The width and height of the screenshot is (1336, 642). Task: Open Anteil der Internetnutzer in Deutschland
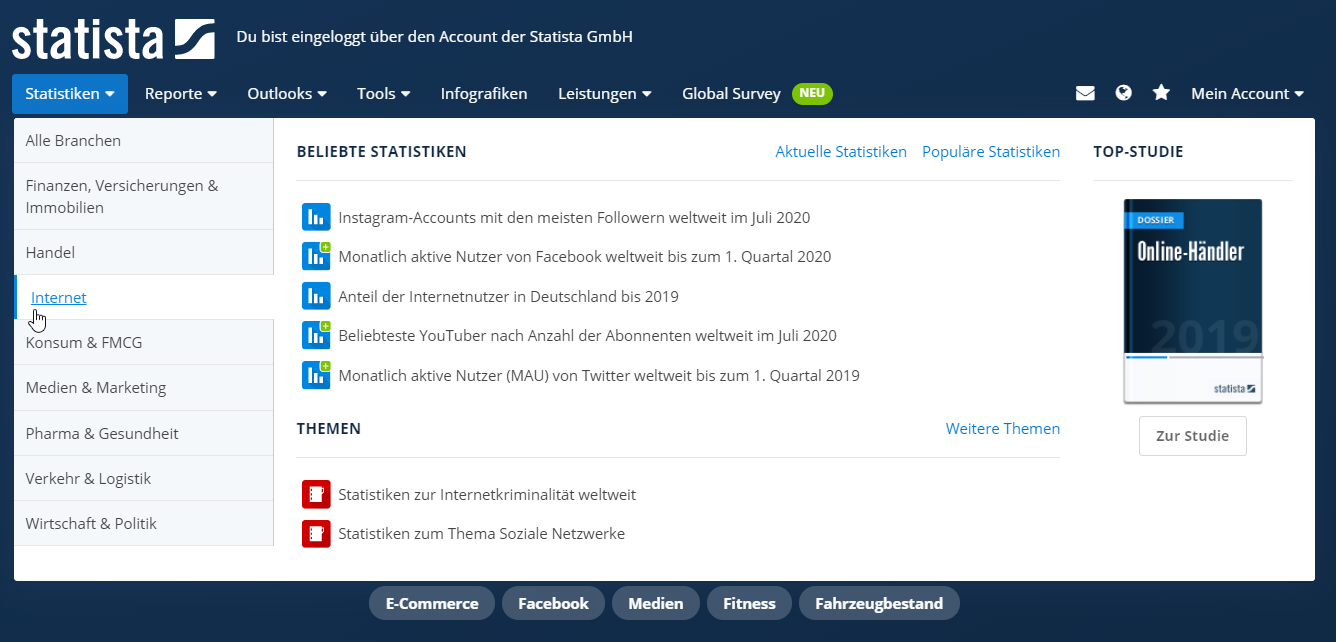coord(508,296)
